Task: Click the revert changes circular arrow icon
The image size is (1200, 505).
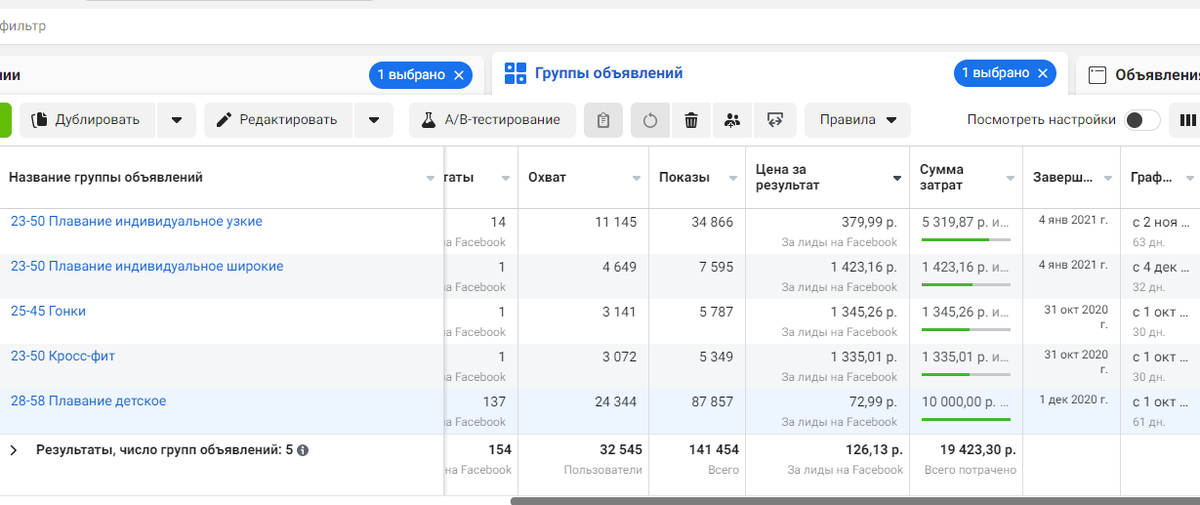Action: pyautogui.click(x=650, y=120)
